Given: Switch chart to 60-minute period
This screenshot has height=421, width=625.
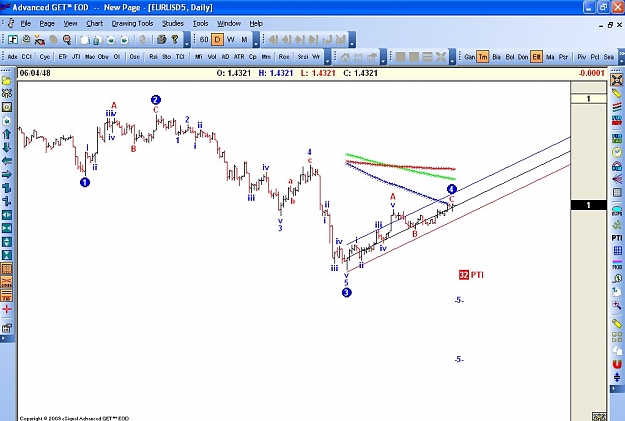Looking at the screenshot, I should [x=204, y=39].
